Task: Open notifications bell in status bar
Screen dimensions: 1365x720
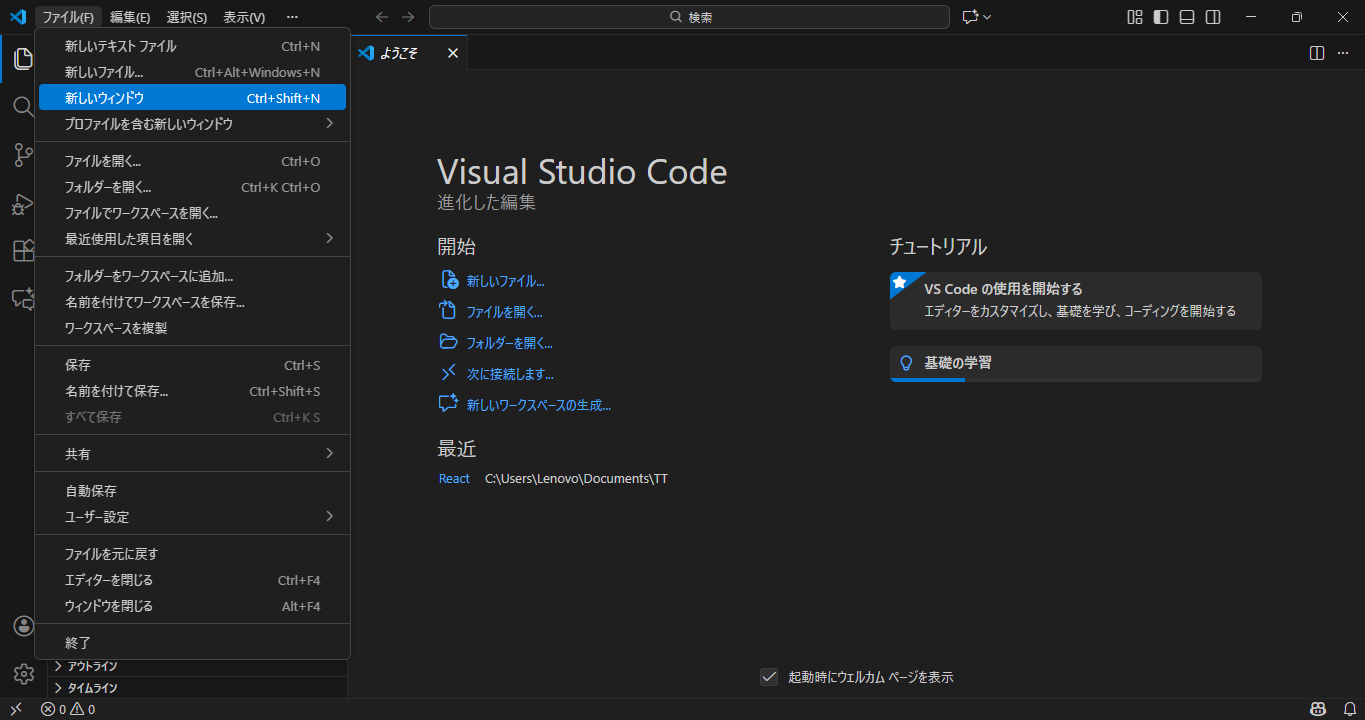Action: [x=1349, y=709]
